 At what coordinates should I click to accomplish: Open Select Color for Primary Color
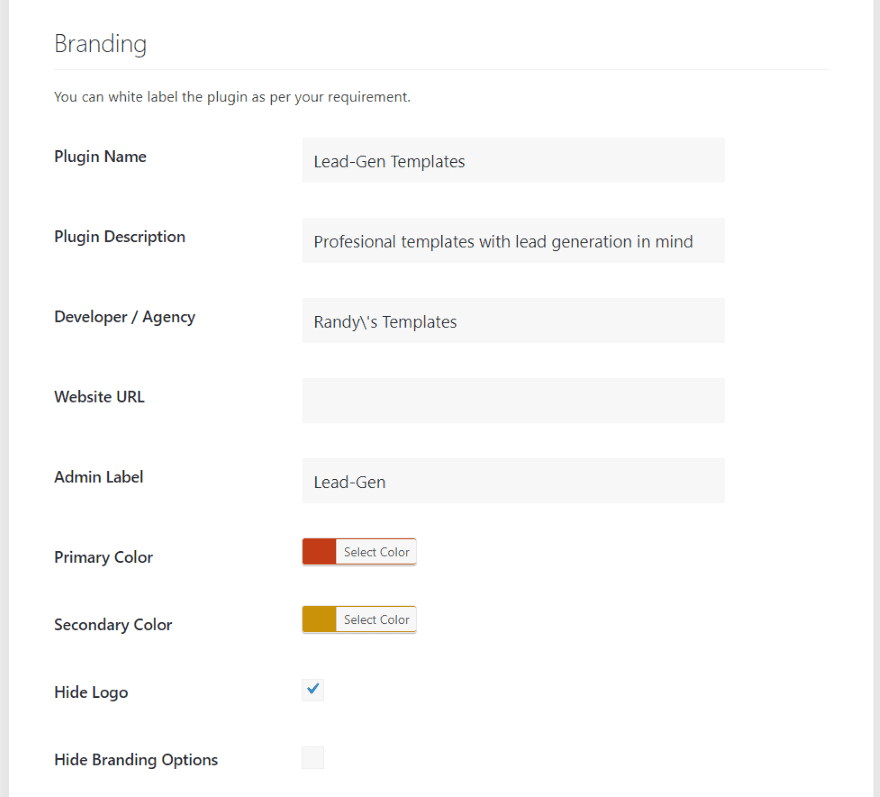click(377, 552)
